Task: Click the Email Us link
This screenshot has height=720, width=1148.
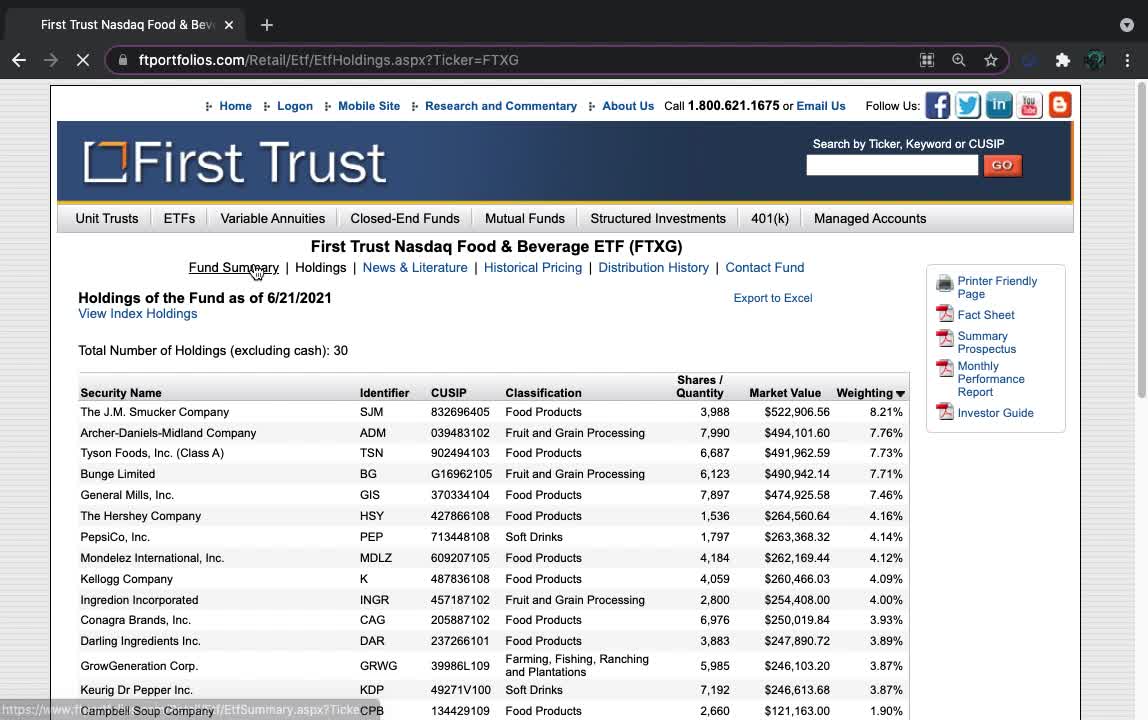Action: click(x=821, y=105)
